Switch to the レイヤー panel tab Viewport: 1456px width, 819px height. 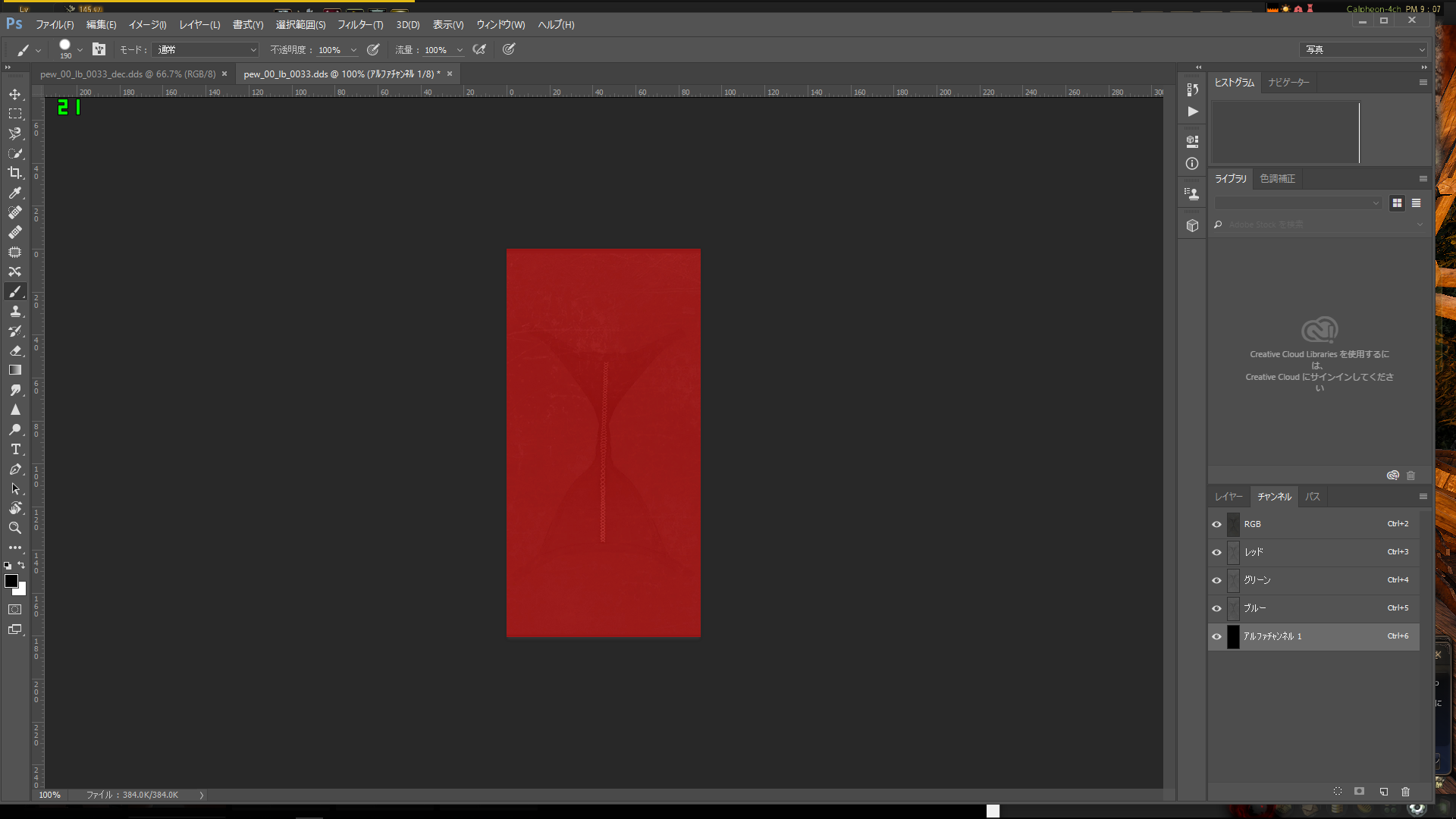[1228, 497]
